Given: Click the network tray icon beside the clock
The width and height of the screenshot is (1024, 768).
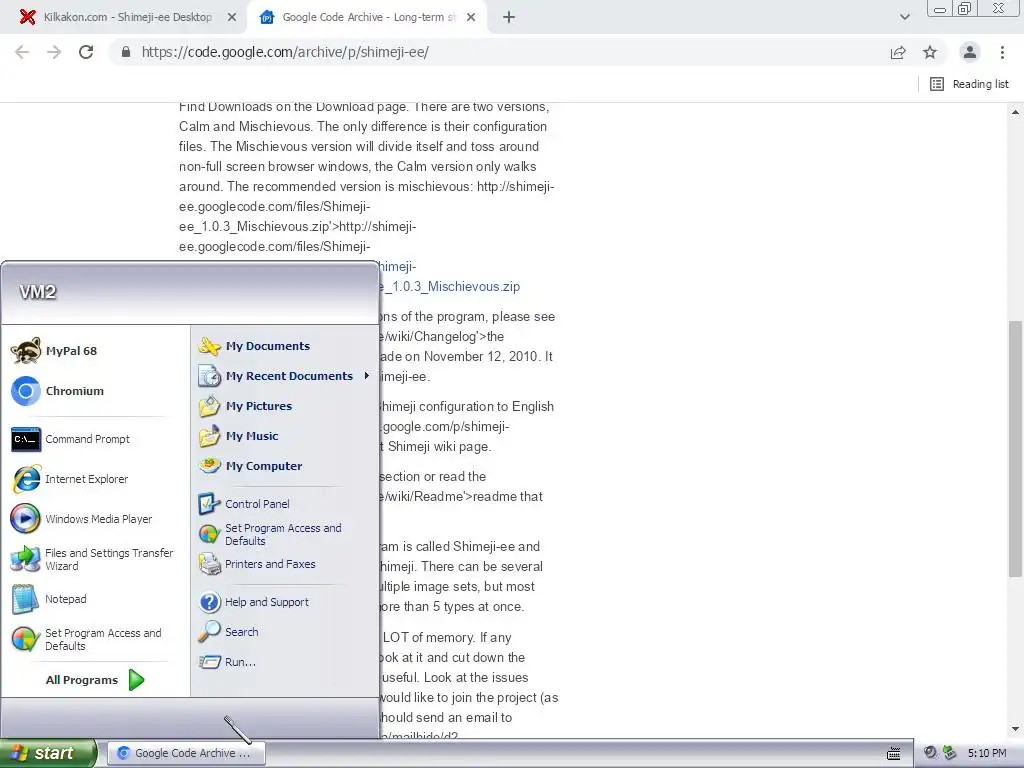Looking at the screenshot, I should [950, 753].
